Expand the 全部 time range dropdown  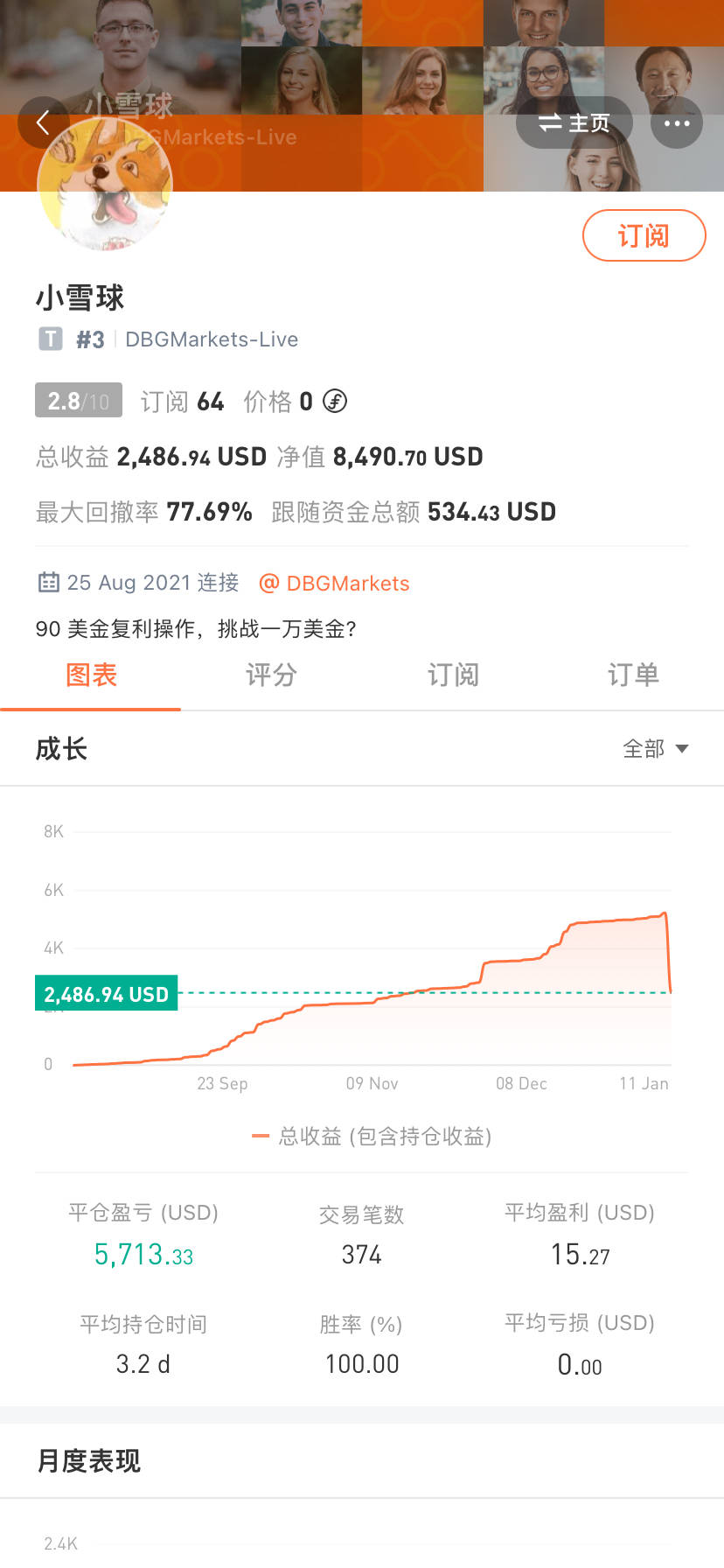[655, 749]
